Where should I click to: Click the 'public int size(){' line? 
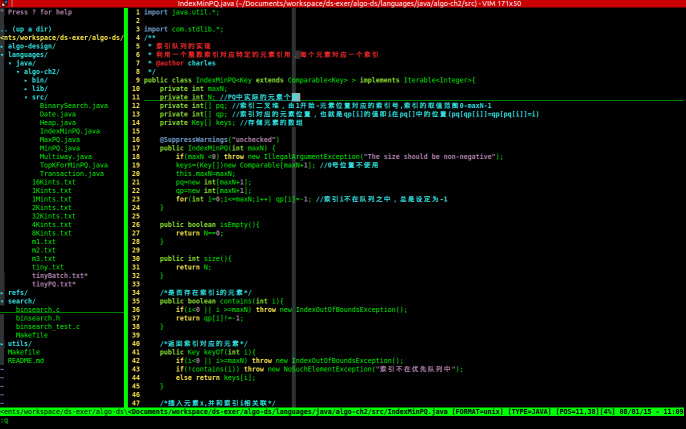tap(196, 258)
